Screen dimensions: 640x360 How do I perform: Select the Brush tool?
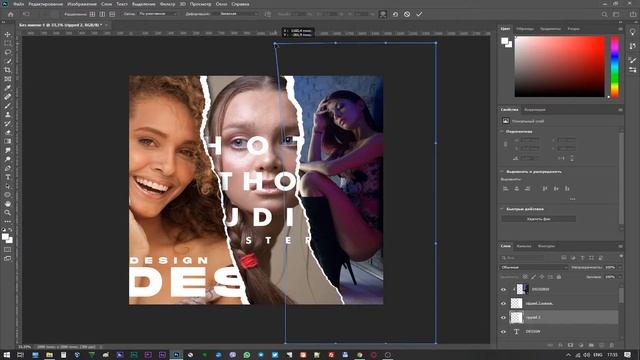(7, 106)
